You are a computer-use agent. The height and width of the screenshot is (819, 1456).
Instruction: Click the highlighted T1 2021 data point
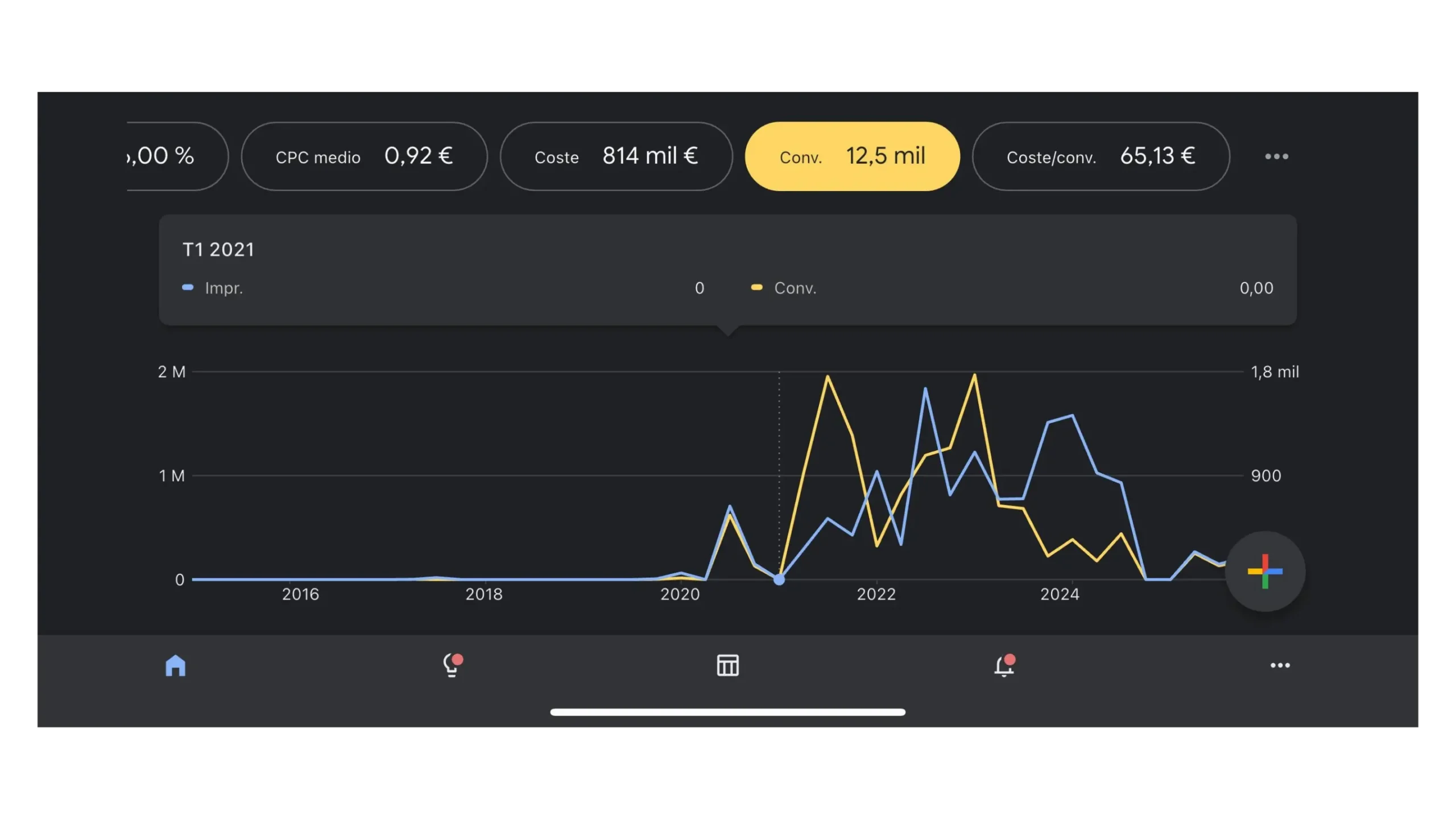pos(779,579)
